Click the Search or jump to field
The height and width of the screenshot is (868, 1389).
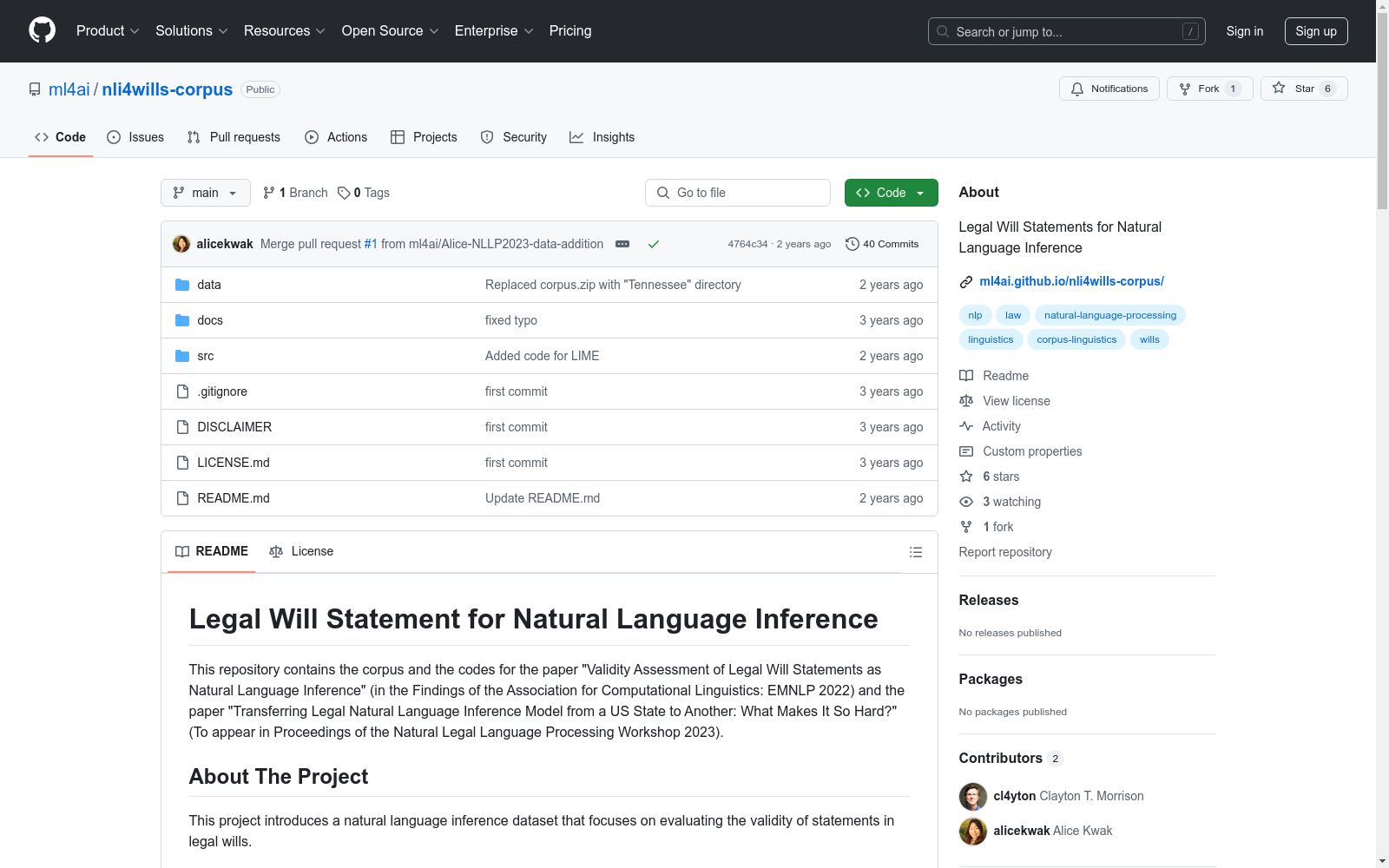1067,31
